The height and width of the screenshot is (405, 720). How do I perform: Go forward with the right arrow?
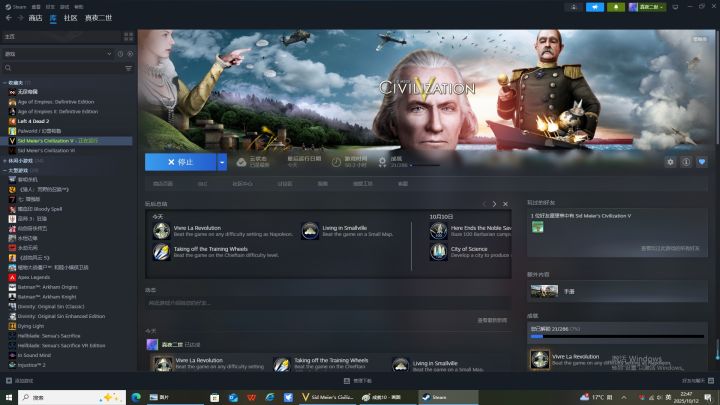pos(20,18)
